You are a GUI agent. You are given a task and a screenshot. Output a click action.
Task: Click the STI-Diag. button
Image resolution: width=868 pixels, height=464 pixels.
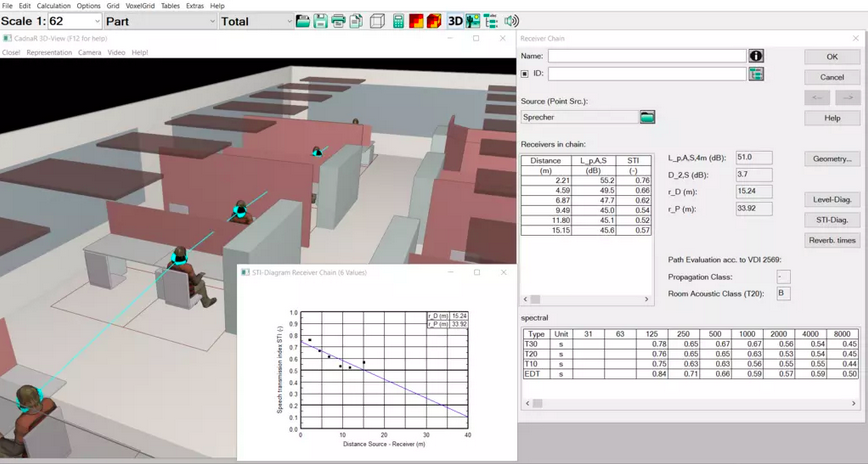[x=832, y=220]
